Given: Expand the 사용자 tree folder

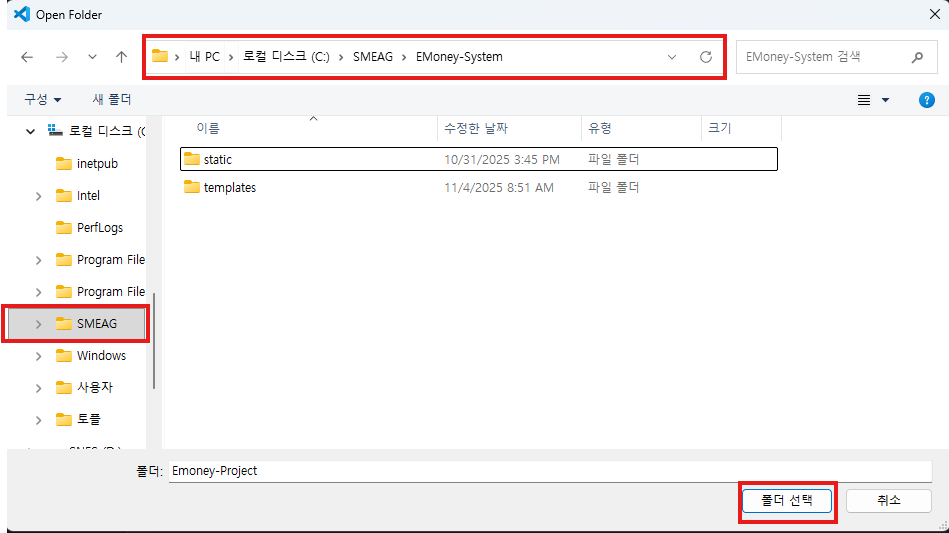Looking at the screenshot, I should coord(39,388).
